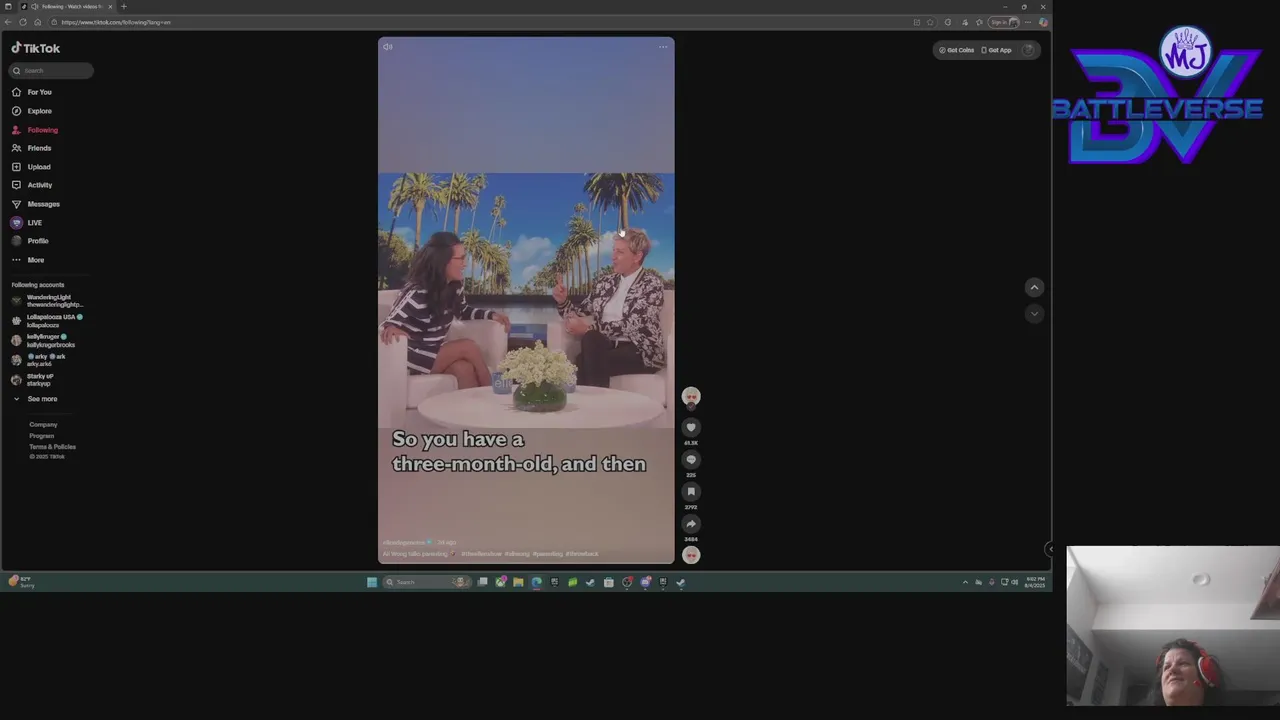This screenshot has width=1280, height=720.
Task: Open profile avatar in top right
Action: (1028, 50)
